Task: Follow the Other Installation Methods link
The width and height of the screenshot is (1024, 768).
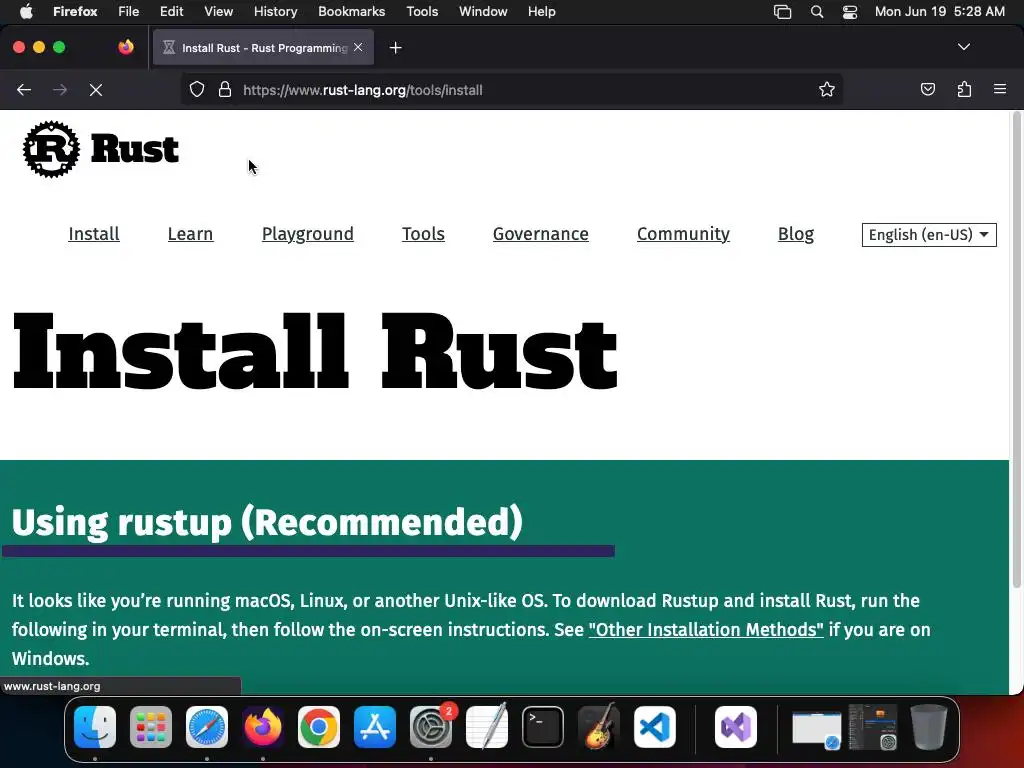Action: point(706,630)
